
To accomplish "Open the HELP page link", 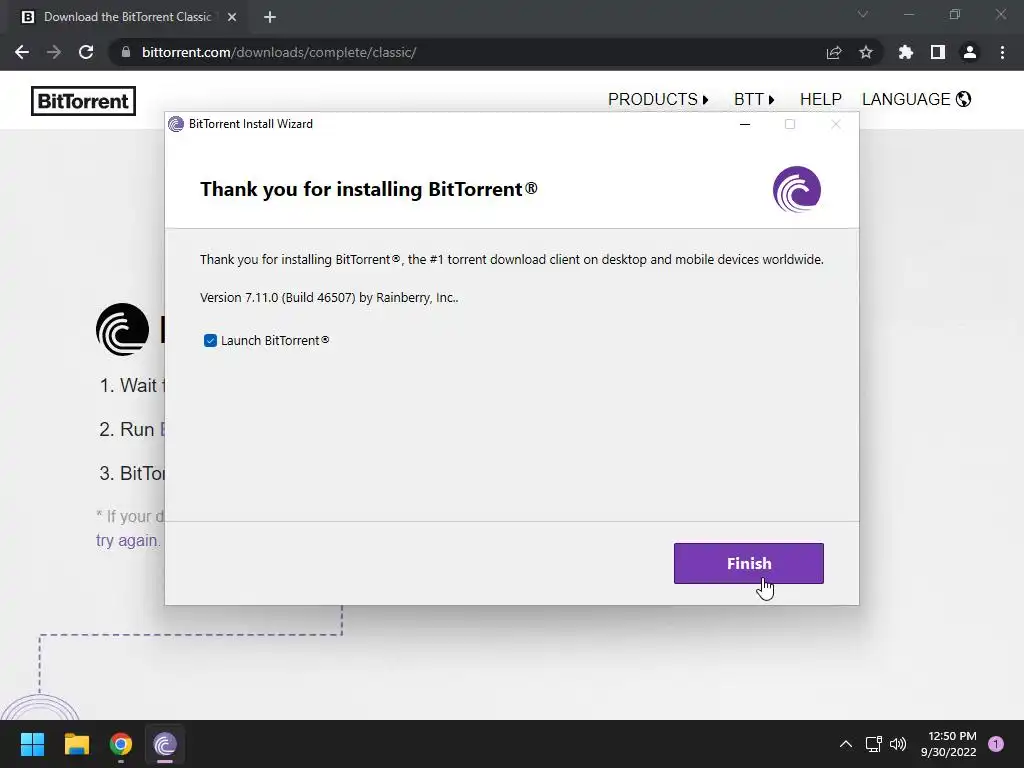I will point(821,99).
